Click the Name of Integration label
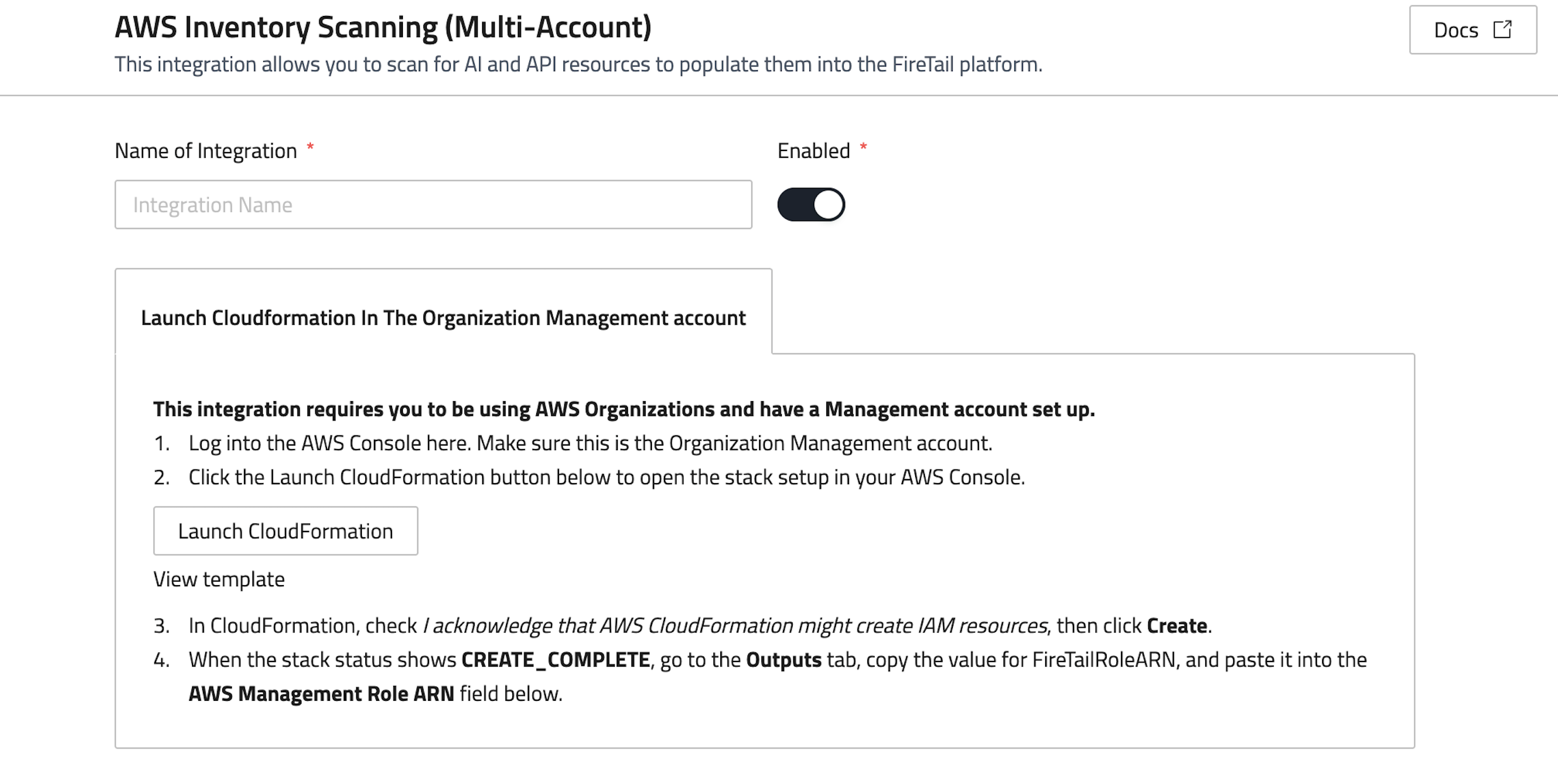 tap(206, 150)
